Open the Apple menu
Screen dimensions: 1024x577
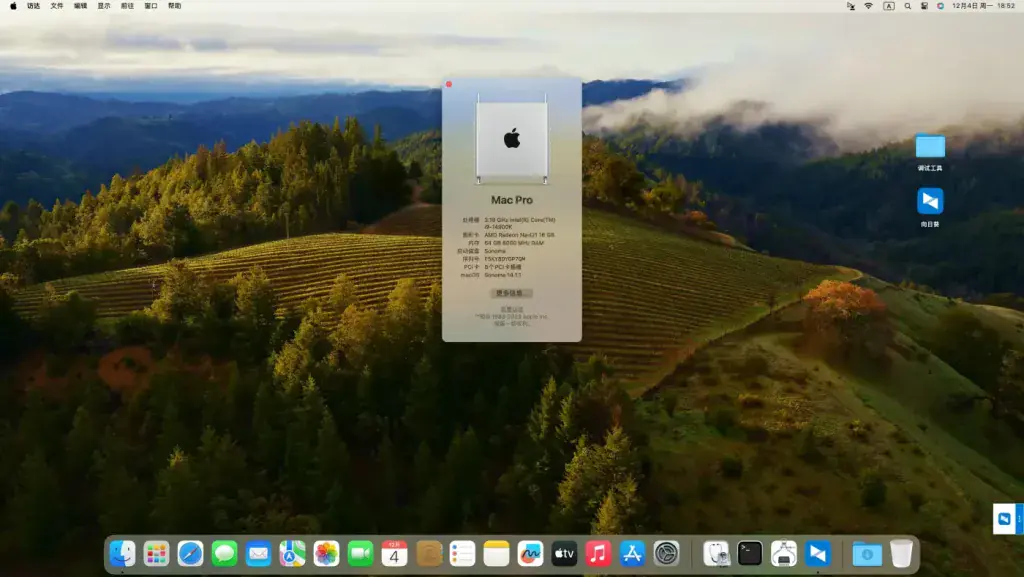coord(13,6)
